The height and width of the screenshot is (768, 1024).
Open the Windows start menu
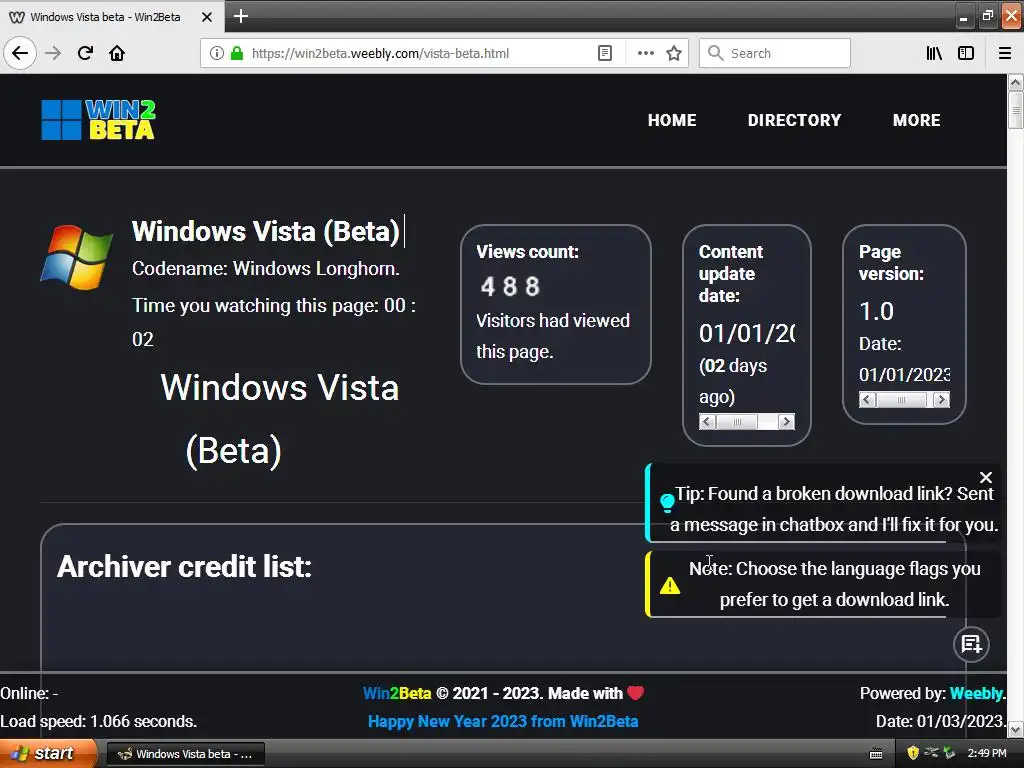point(48,754)
